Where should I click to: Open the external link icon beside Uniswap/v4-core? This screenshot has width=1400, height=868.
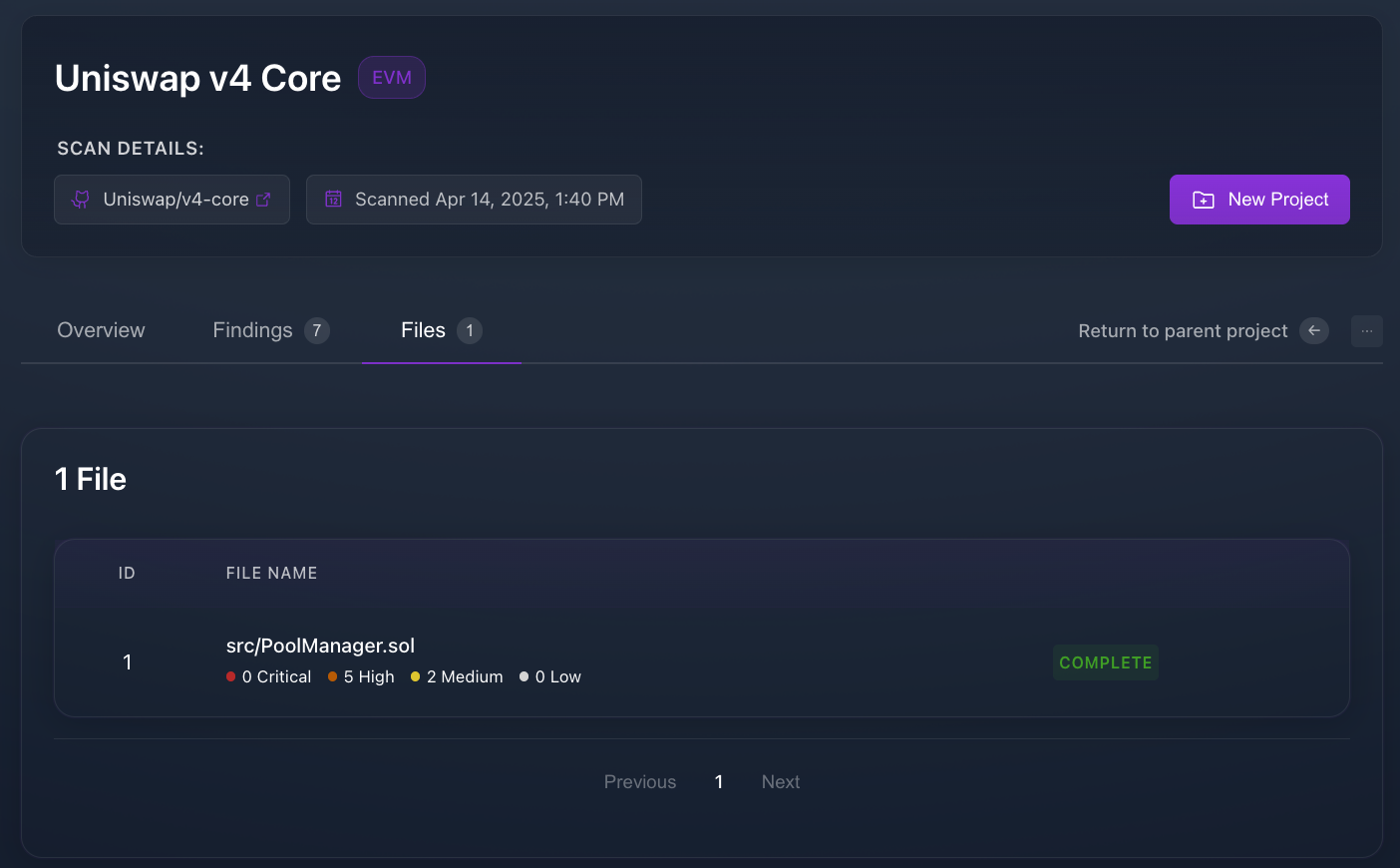263,200
